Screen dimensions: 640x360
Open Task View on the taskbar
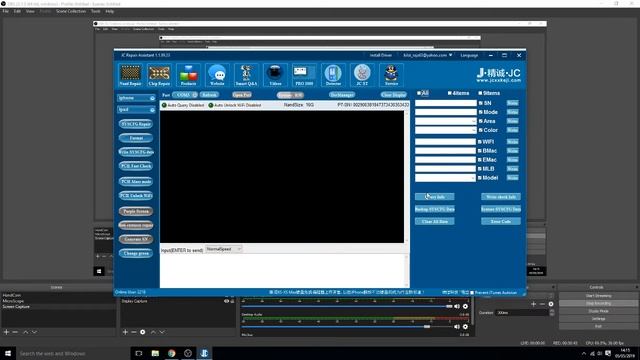(x=139, y=353)
